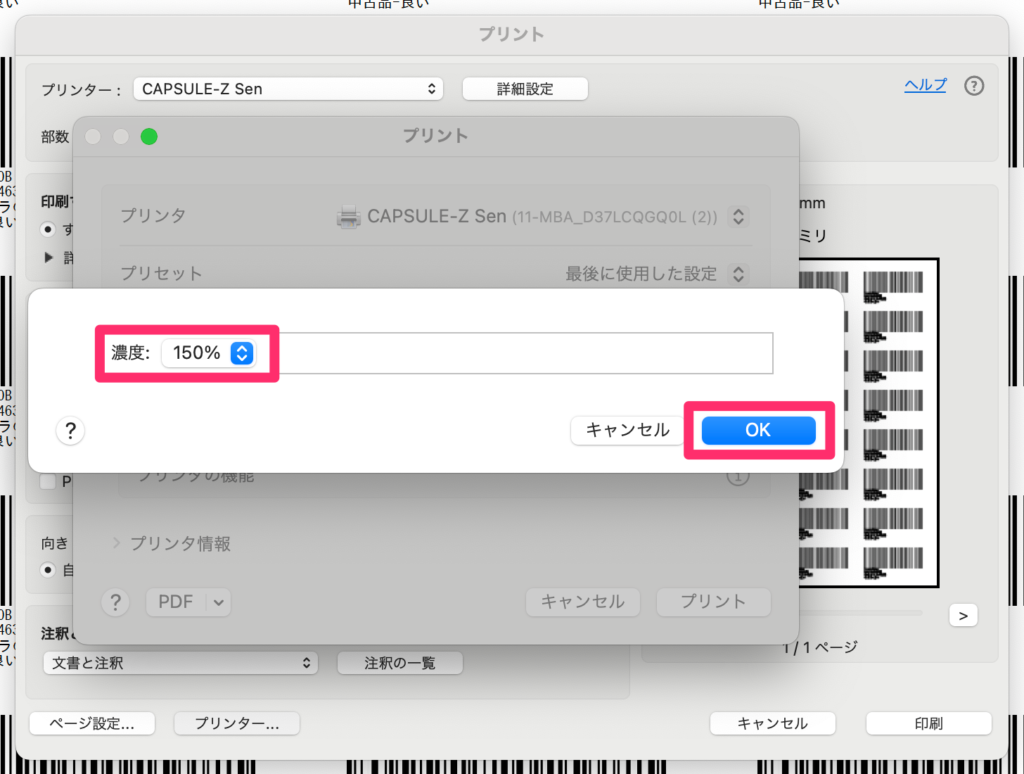This screenshot has width=1024, height=774.
Task: Open the 文書と注釈 dropdown
Action: click(x=180, y=663)
